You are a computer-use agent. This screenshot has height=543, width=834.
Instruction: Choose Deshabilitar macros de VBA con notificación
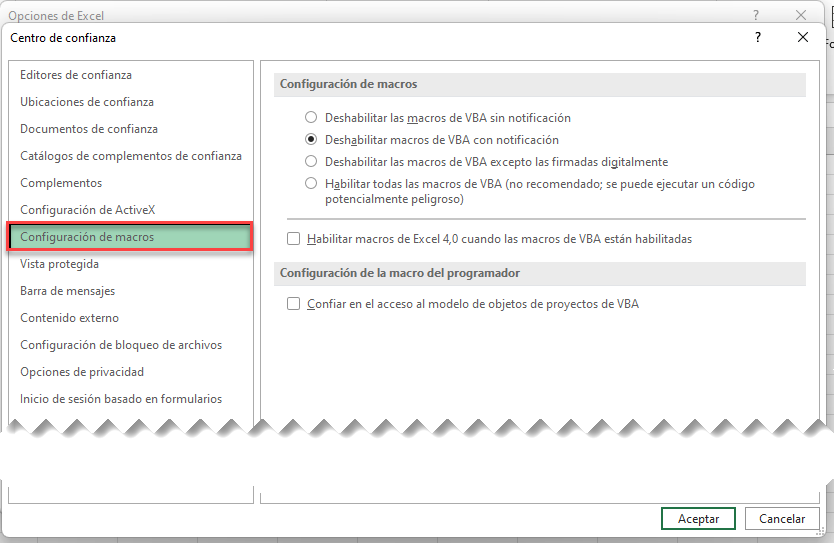tap(311, 139)
